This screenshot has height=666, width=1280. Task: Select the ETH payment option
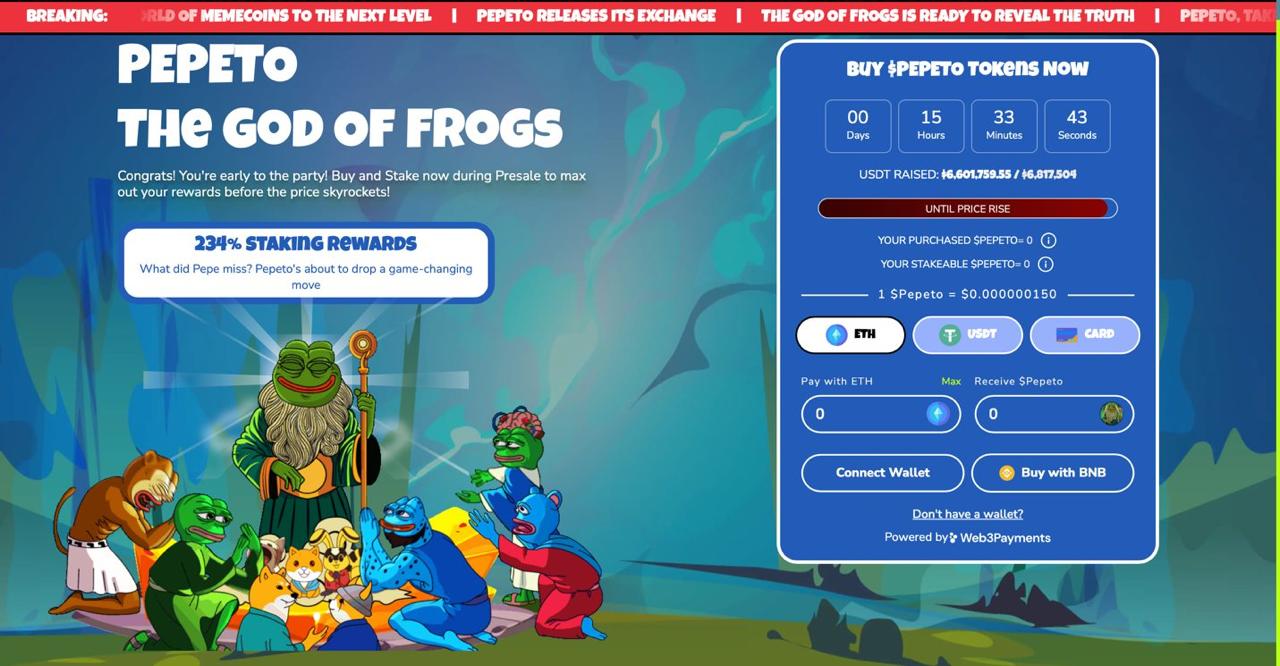click(x=851, y=335)
